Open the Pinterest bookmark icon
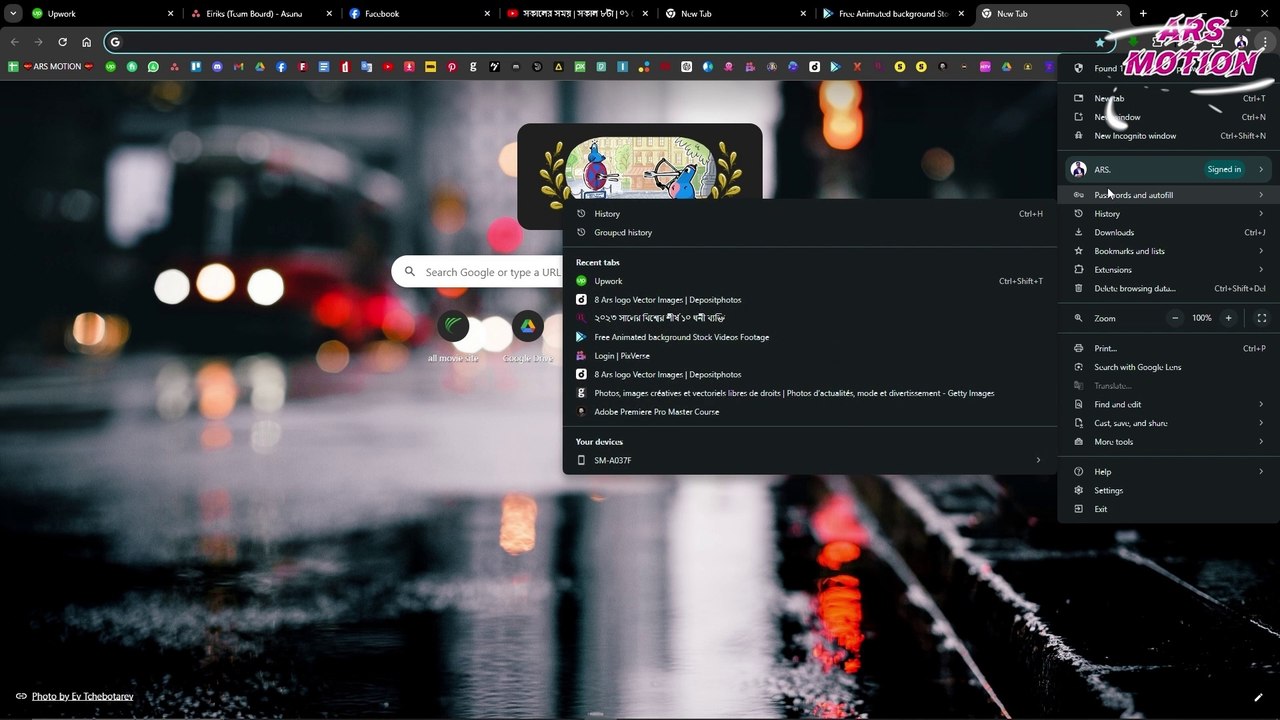The height and width of the screenshot is (720, 1280). click(452, 67)
